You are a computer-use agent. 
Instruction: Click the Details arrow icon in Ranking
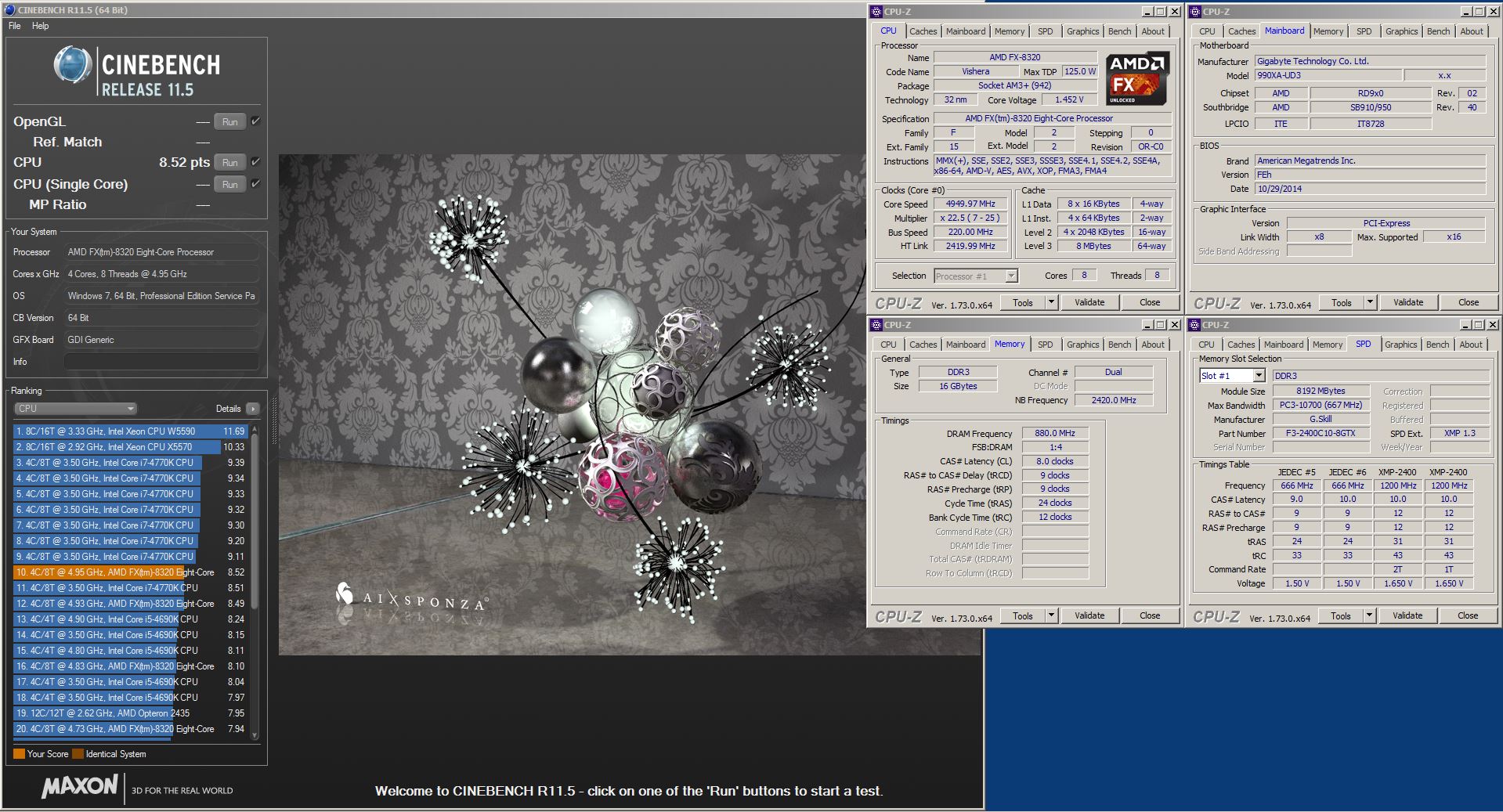coord(252,408)
